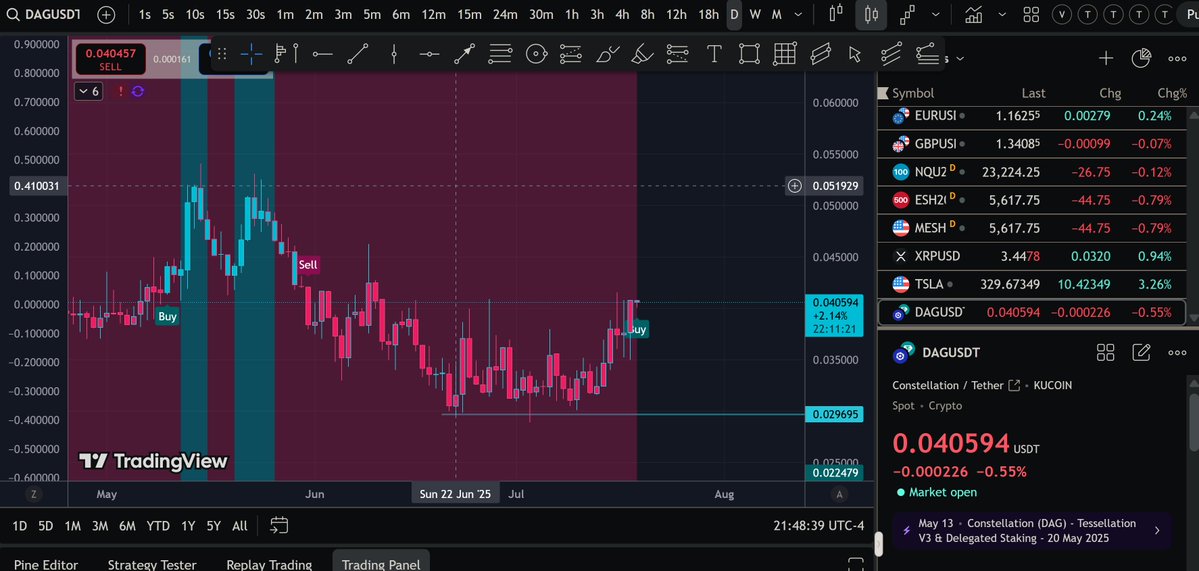Click the plus on the 0.051929 price label
Viewport: 1199px width, 571px height.
coord(794,186)
